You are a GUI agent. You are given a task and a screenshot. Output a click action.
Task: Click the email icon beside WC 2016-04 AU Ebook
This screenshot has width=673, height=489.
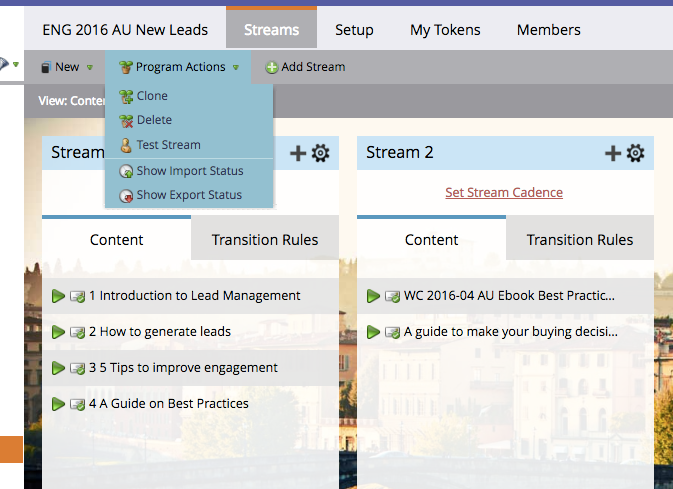tap(392, 296)
